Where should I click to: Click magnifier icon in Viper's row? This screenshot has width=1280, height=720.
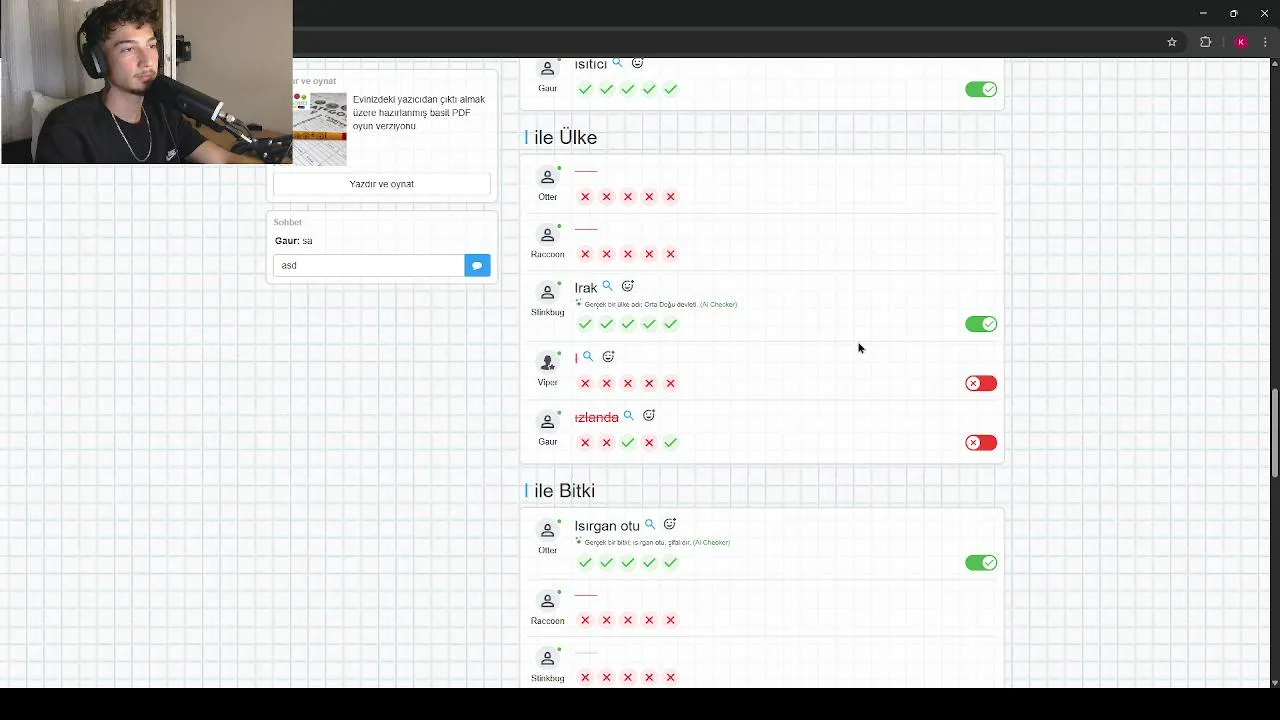[588, 356]
